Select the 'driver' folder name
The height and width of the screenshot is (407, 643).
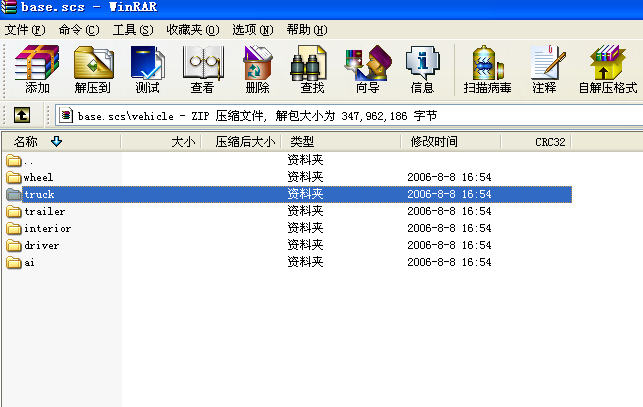click(x=41, y=245)
